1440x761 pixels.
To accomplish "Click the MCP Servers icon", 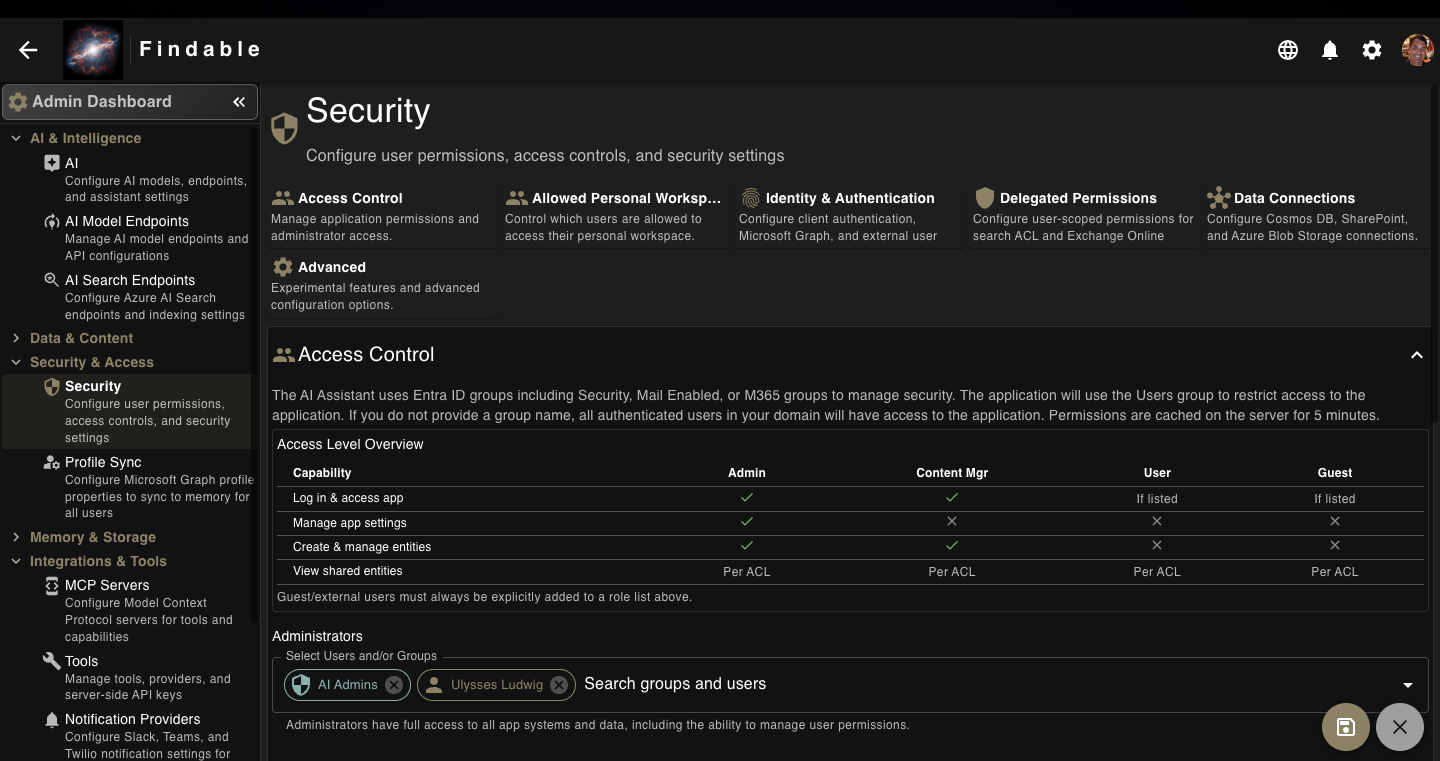I will tap(52, 585).
